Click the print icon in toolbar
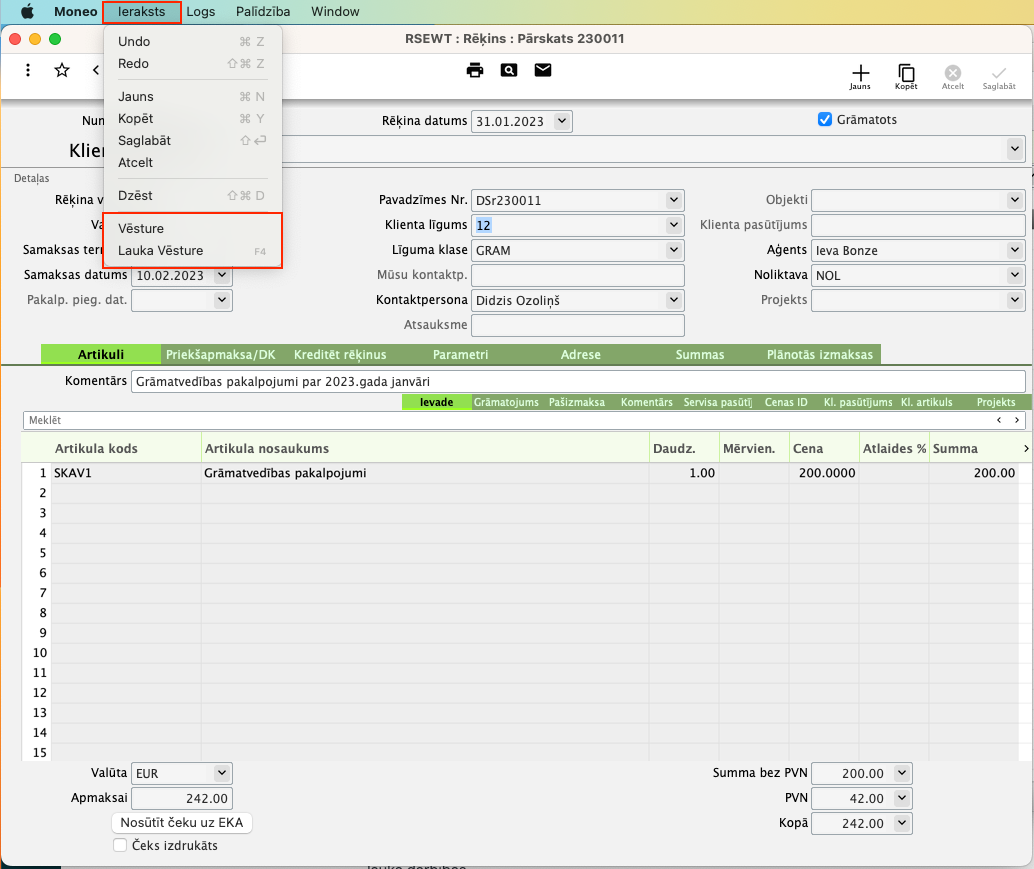 (475, 70)
